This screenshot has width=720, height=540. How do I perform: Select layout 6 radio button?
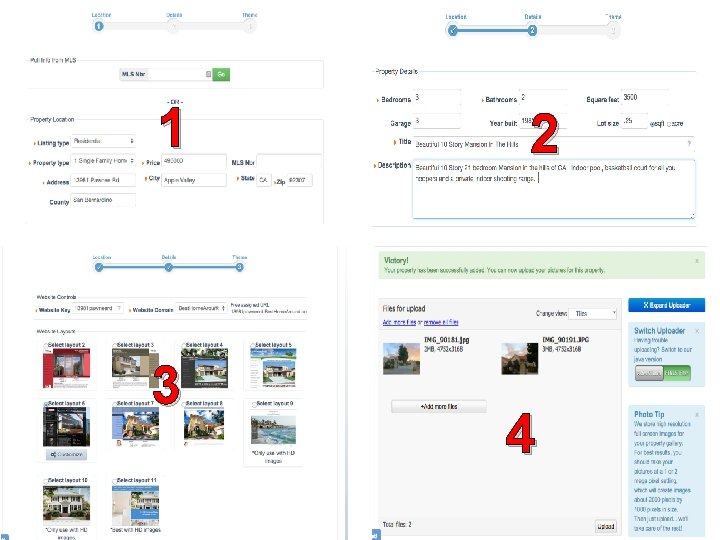[46, 404]
